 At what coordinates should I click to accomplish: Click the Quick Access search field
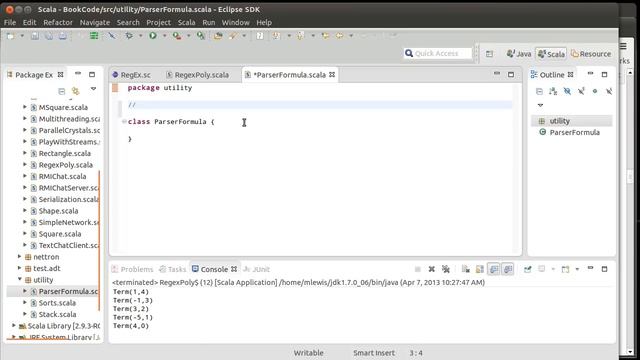(x=438, y=53)
